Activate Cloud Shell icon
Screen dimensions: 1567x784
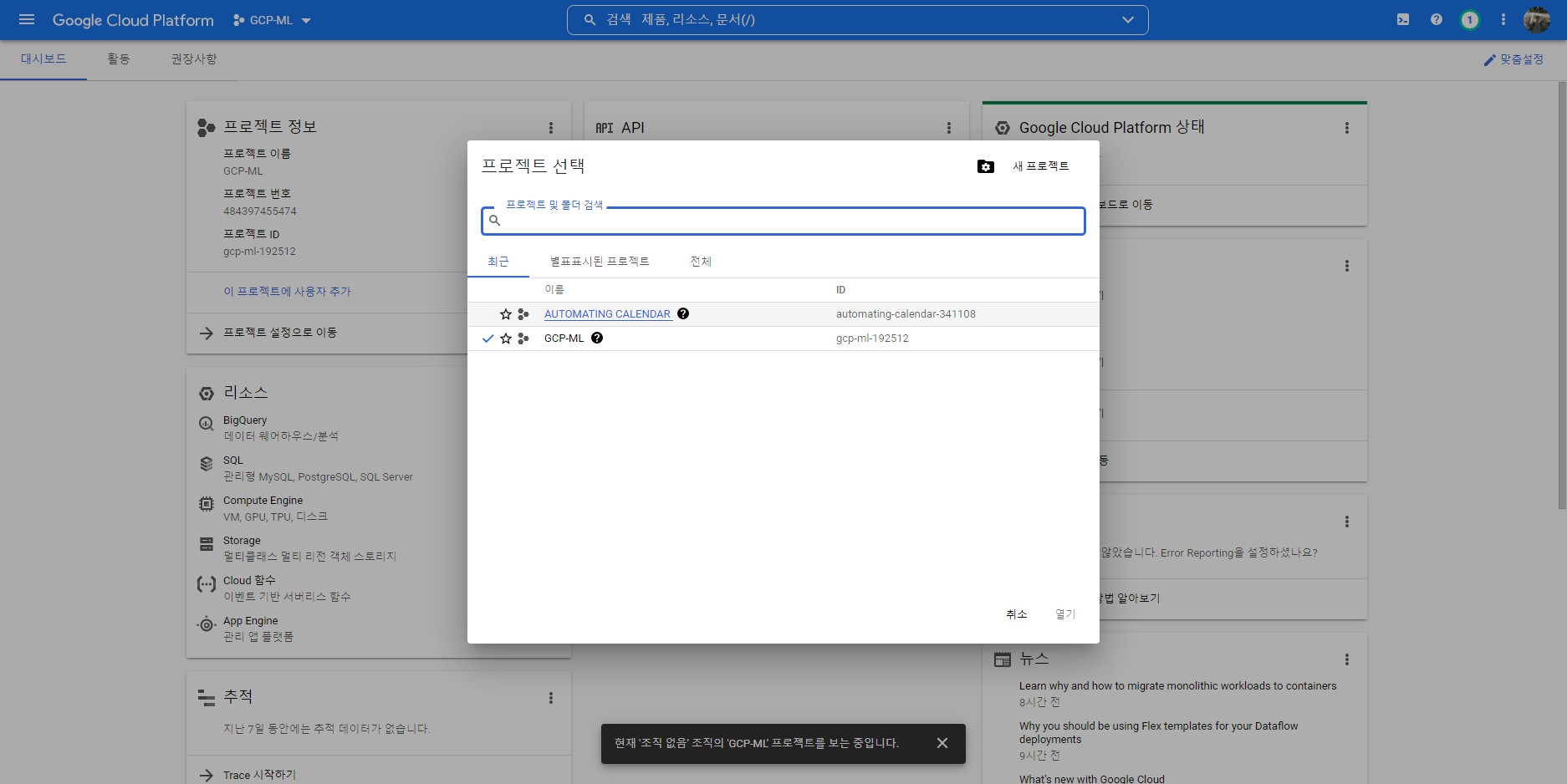point(1403,19)
